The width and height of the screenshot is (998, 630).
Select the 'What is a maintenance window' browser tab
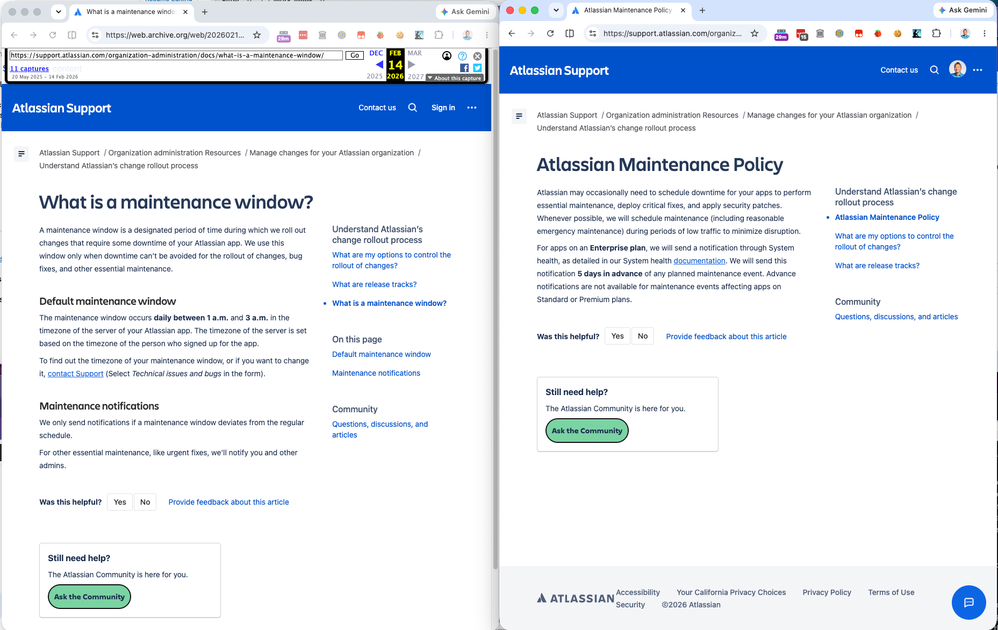tap(131, 11)
